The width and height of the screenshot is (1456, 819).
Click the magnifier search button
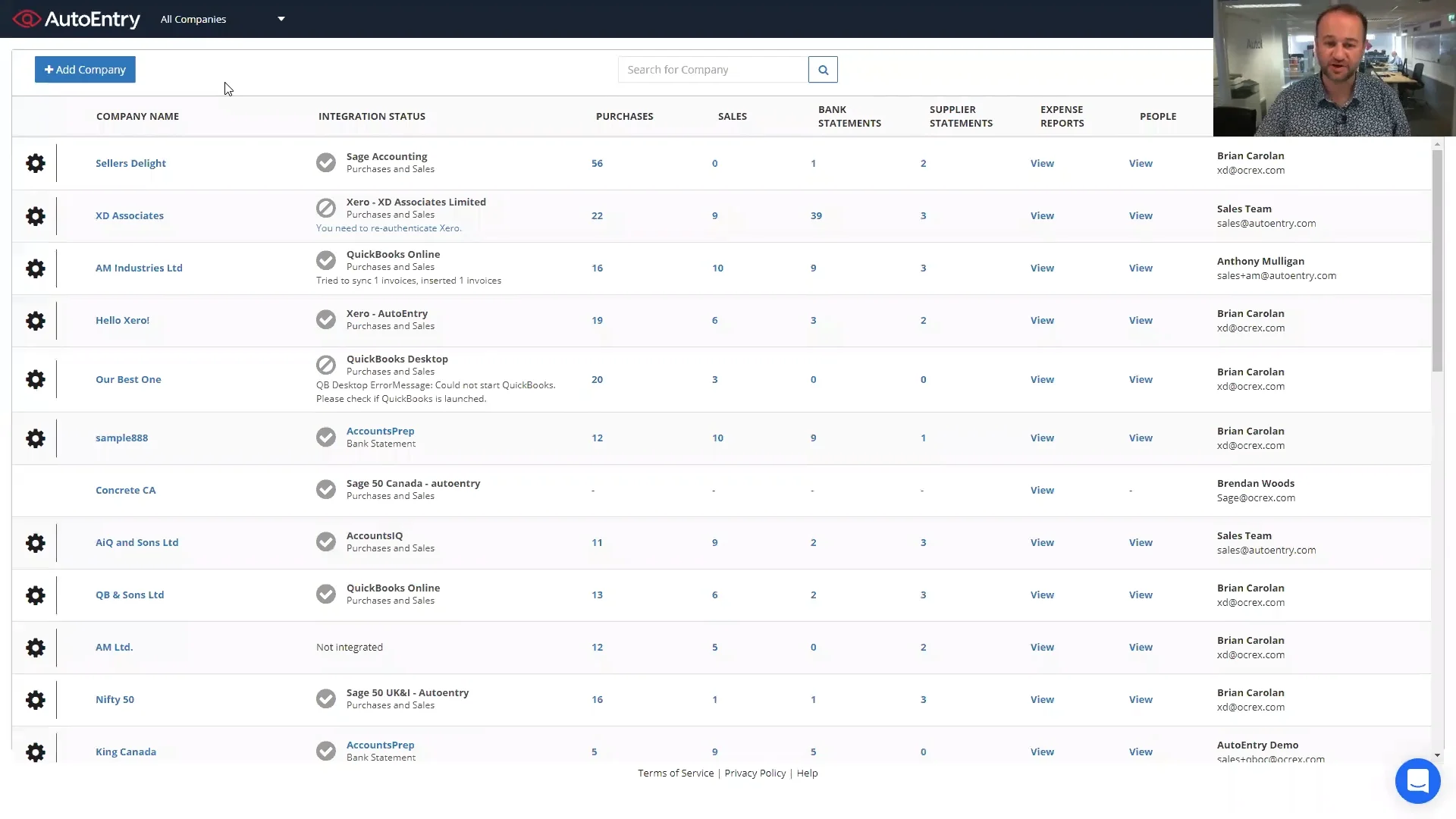click(x=823, y=70)
